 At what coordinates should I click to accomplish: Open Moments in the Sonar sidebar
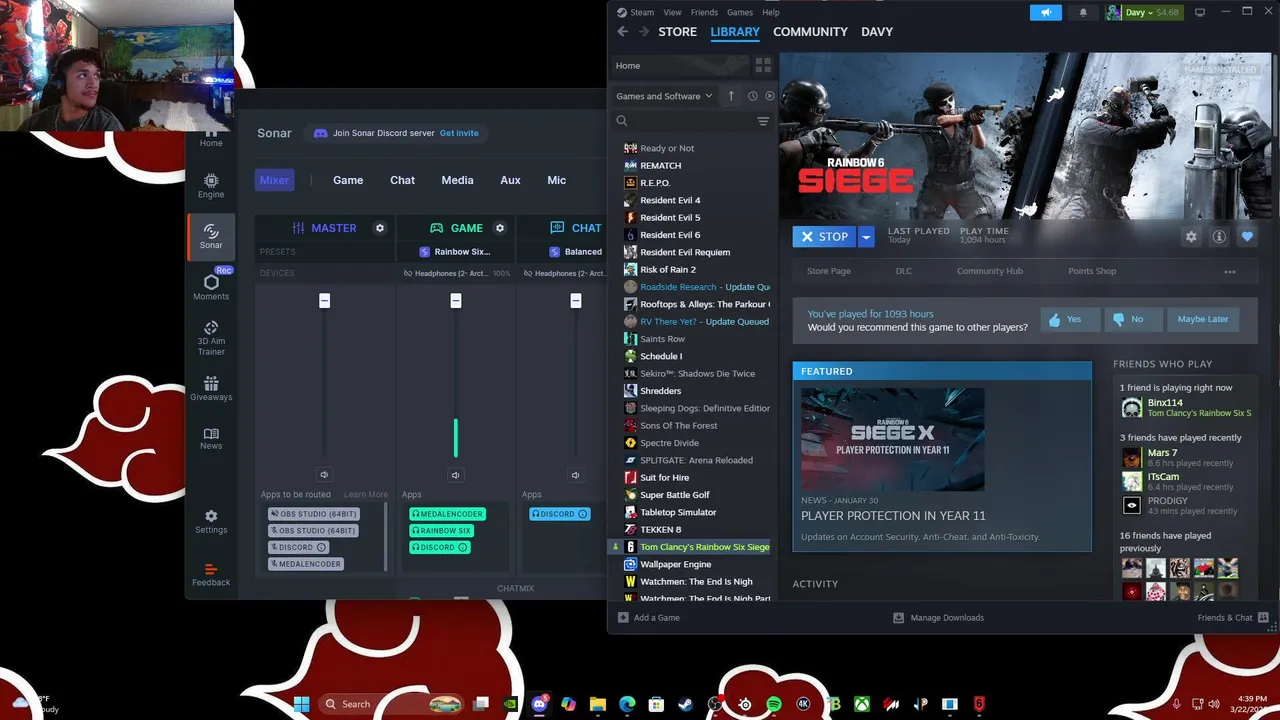211,286
